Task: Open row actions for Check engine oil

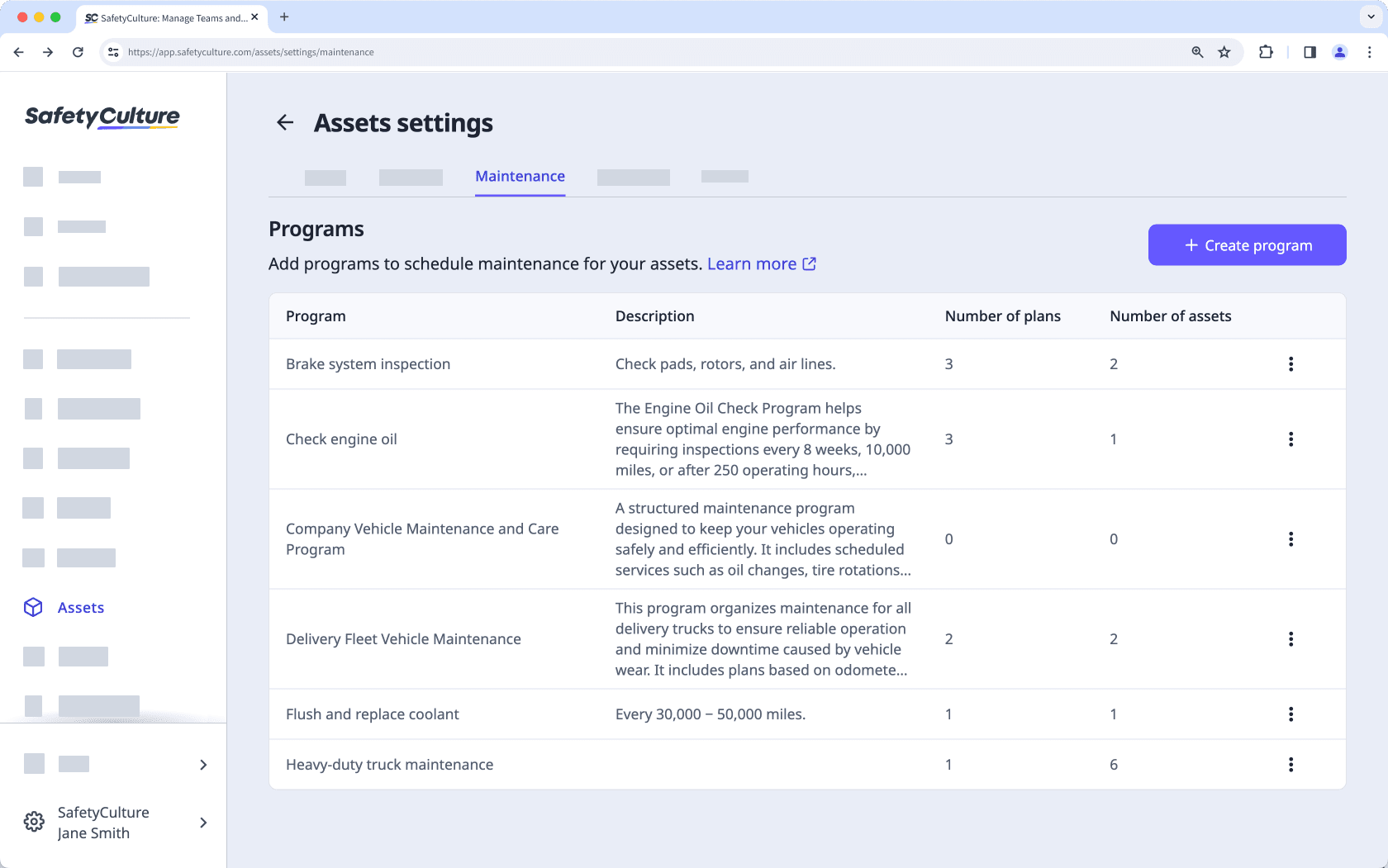Action: (1291, 439)
